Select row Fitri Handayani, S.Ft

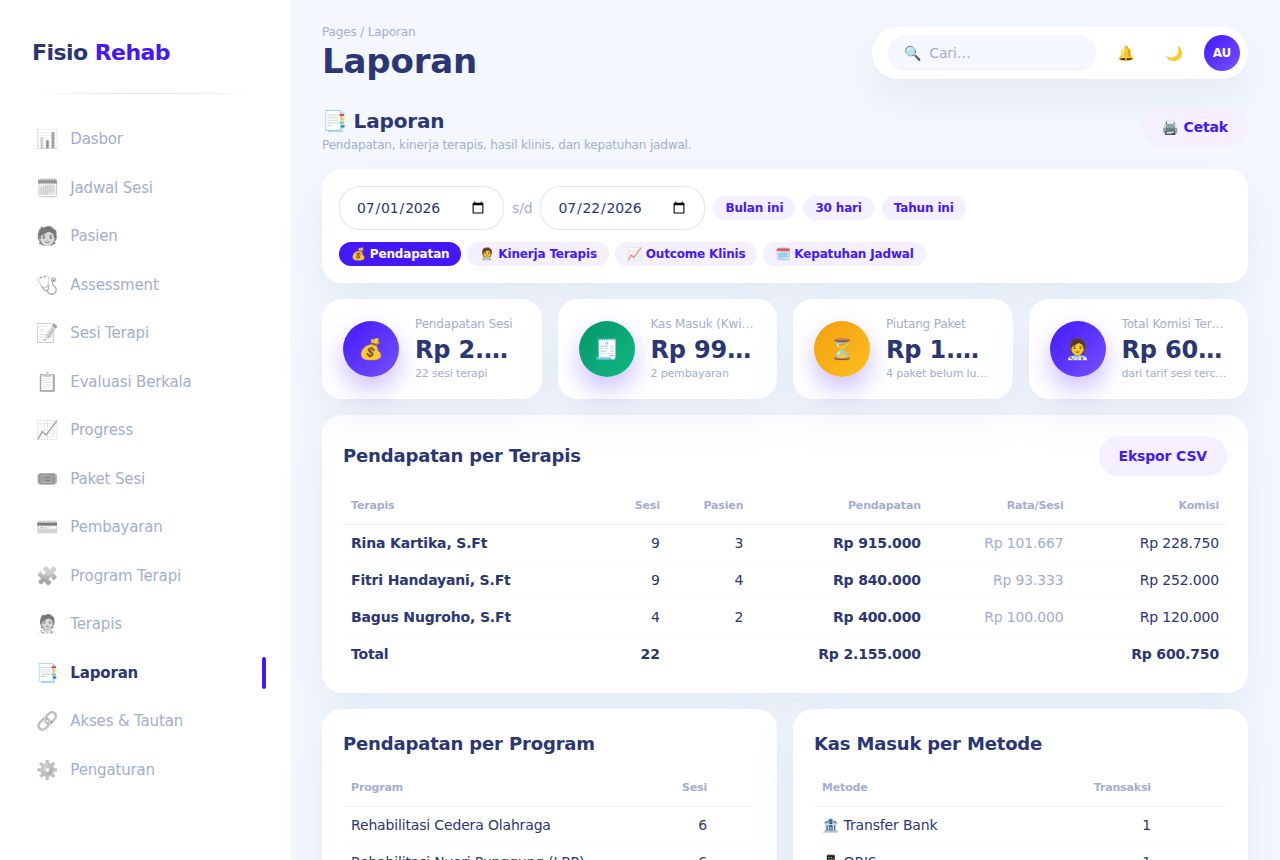(785, 580)
